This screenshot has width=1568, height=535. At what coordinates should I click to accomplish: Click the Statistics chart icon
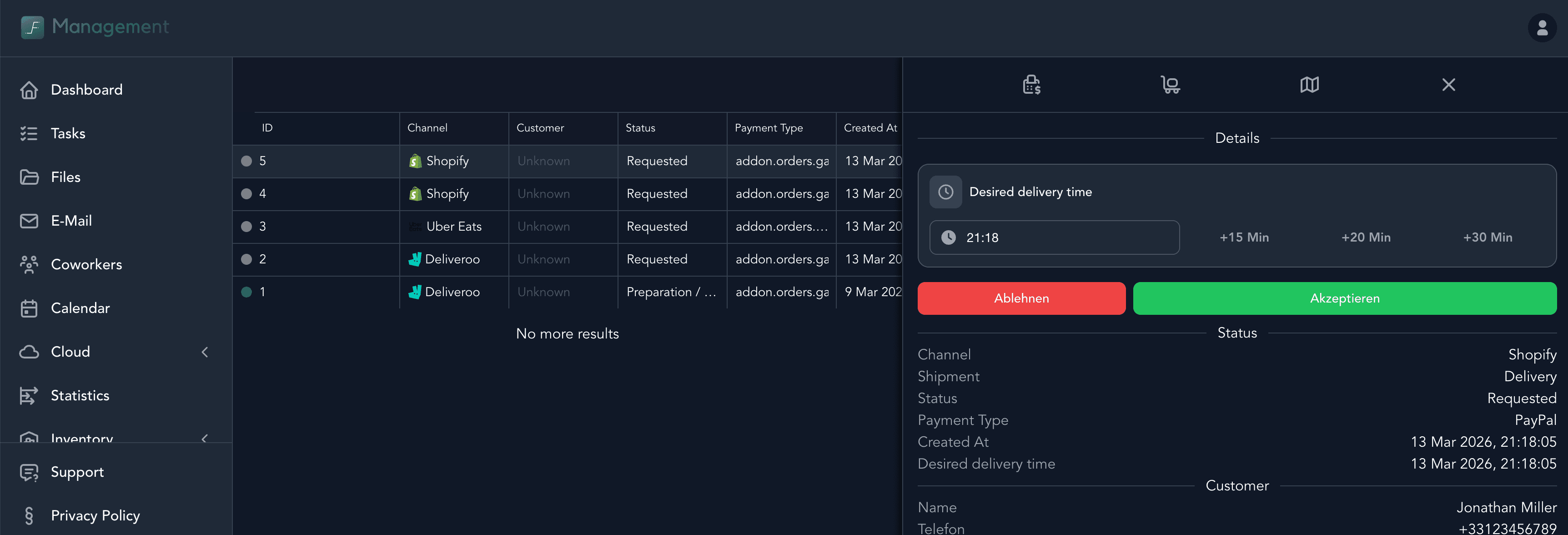coord(29,396)
